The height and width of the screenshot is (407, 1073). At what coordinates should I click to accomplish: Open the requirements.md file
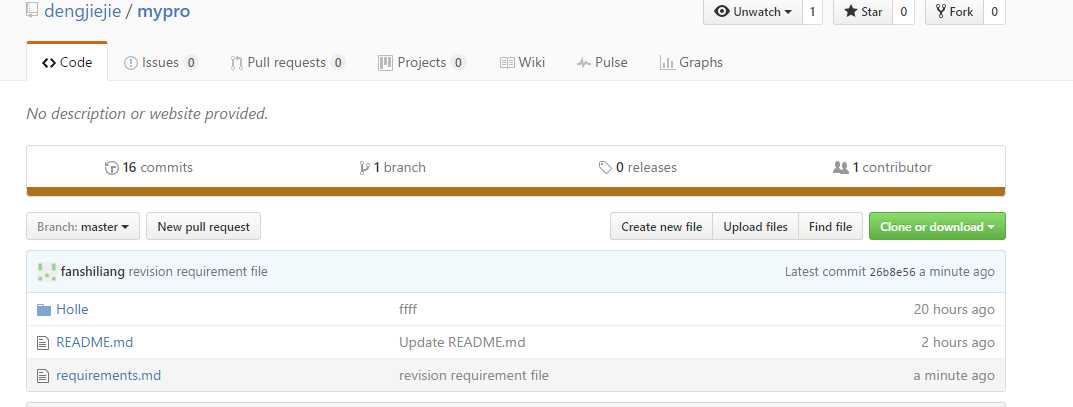(108, 375)
